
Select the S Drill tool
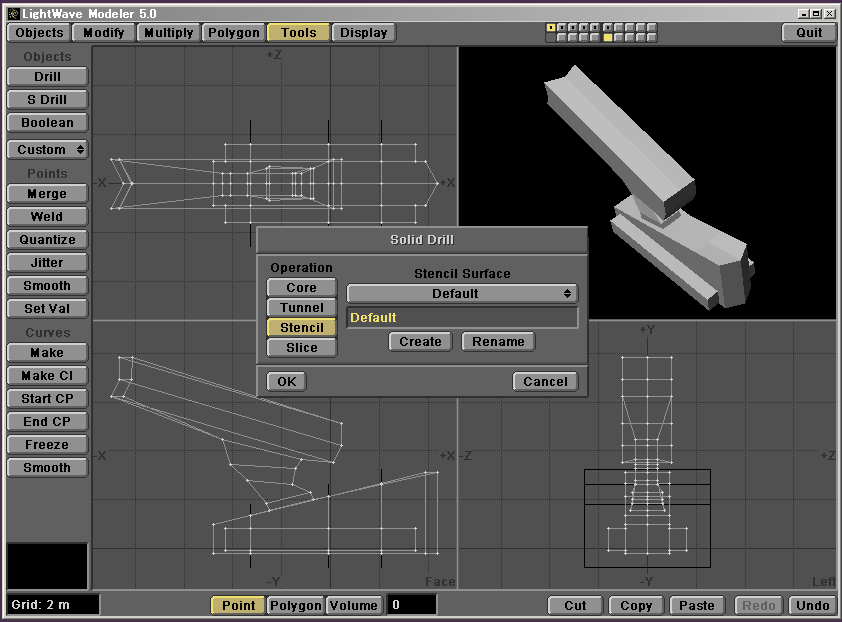click(x=47, y=100)
